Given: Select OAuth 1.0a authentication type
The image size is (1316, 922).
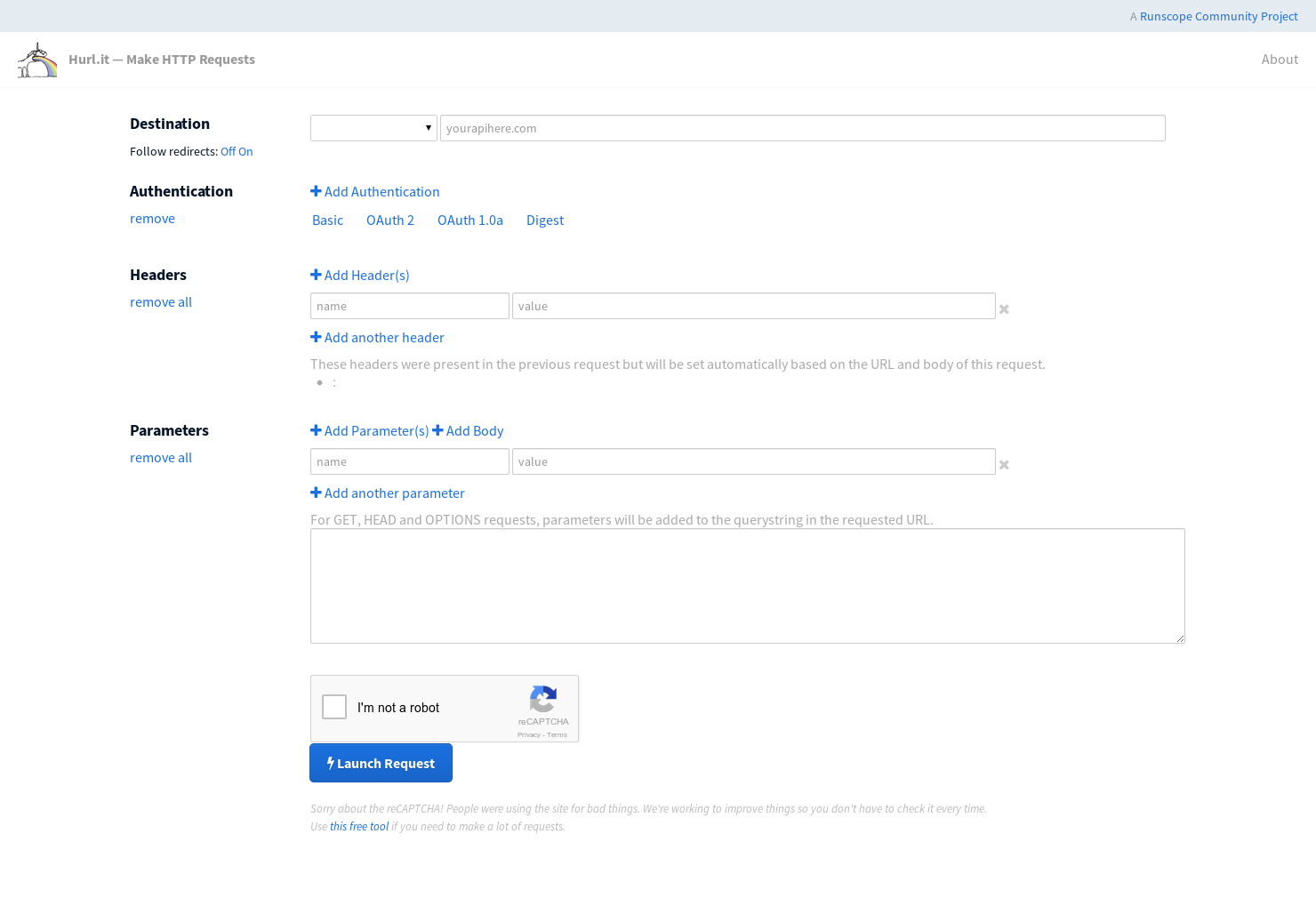Looking at the screenshot, I should (470, 220).
